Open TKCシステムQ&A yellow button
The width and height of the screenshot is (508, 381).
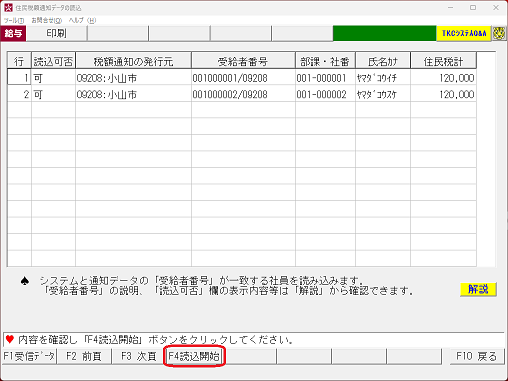pos(464,33)
